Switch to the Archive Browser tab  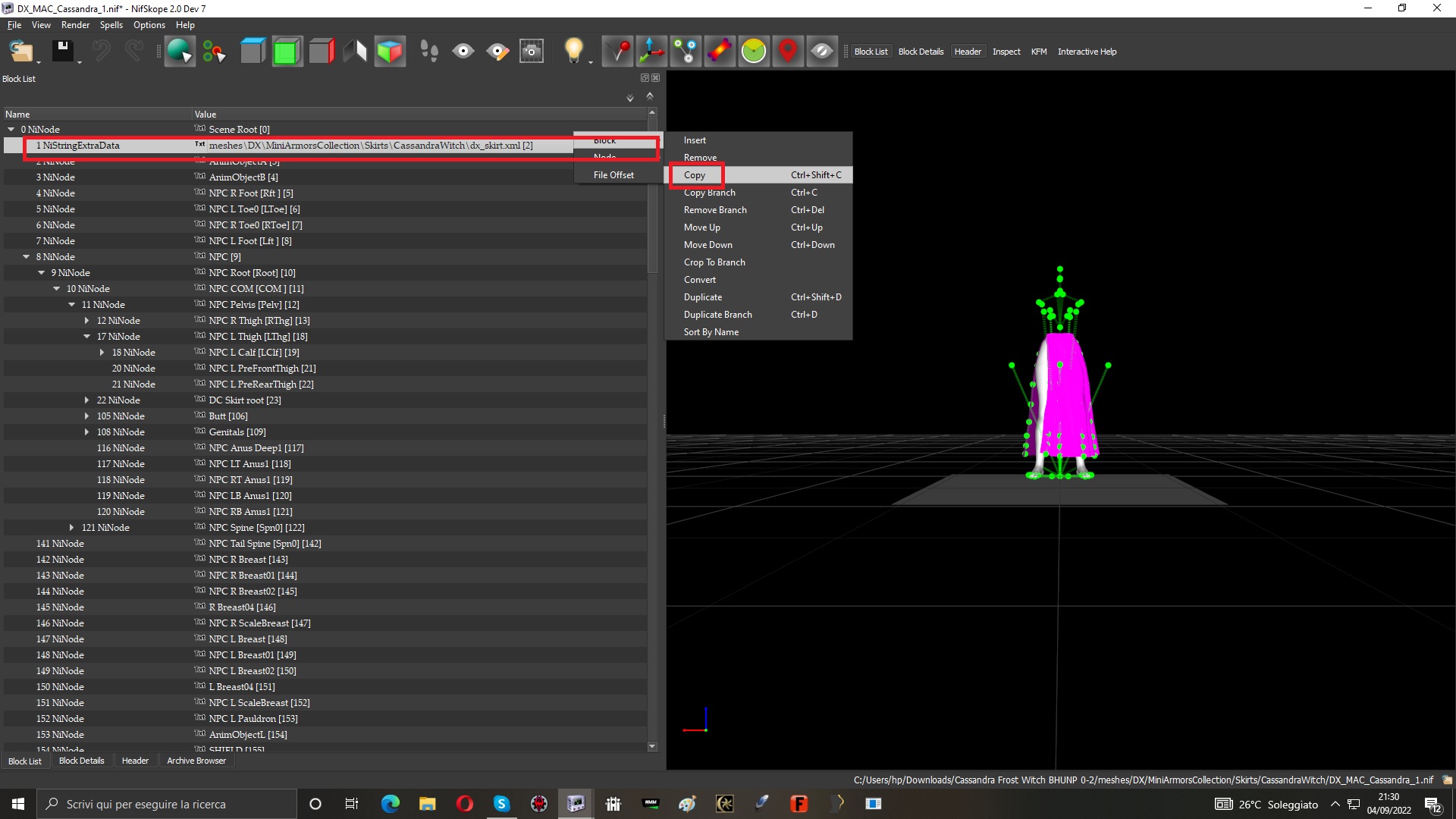click(196, 761)
